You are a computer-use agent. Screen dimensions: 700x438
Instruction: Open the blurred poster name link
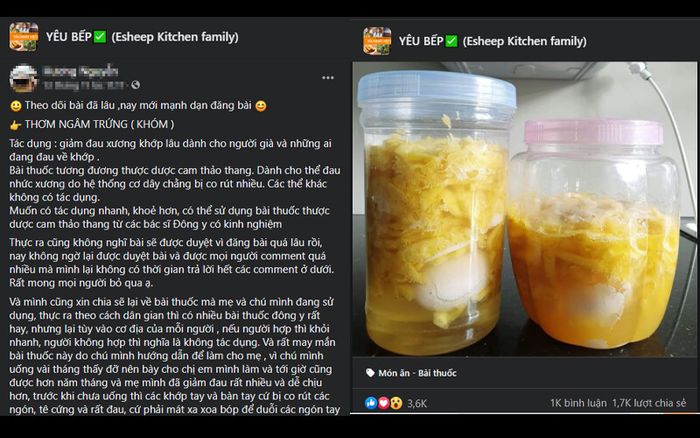click(80, 71)
